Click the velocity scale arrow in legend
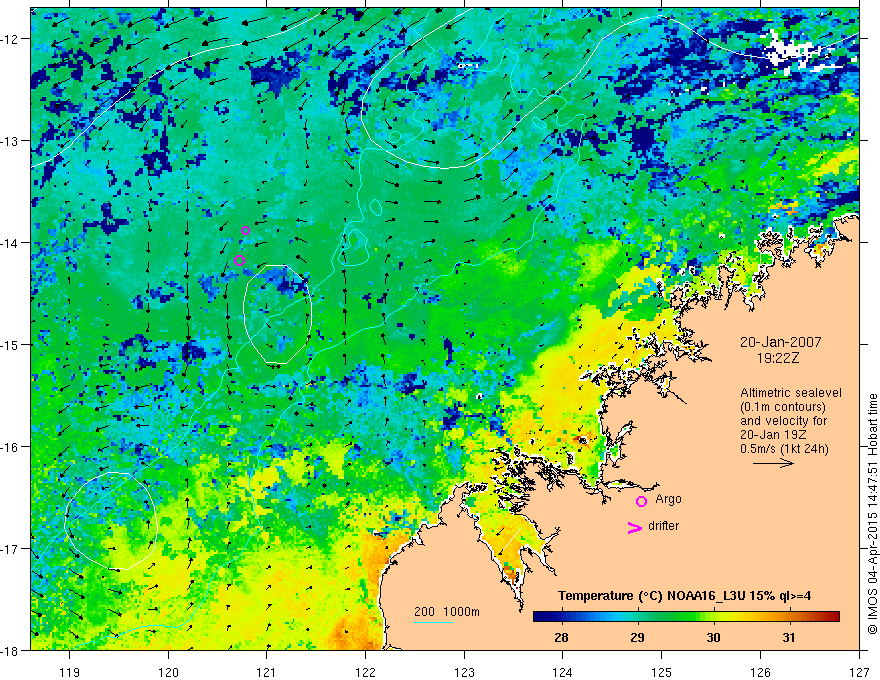The image size is (880, 680). click(x=773, y=463)
